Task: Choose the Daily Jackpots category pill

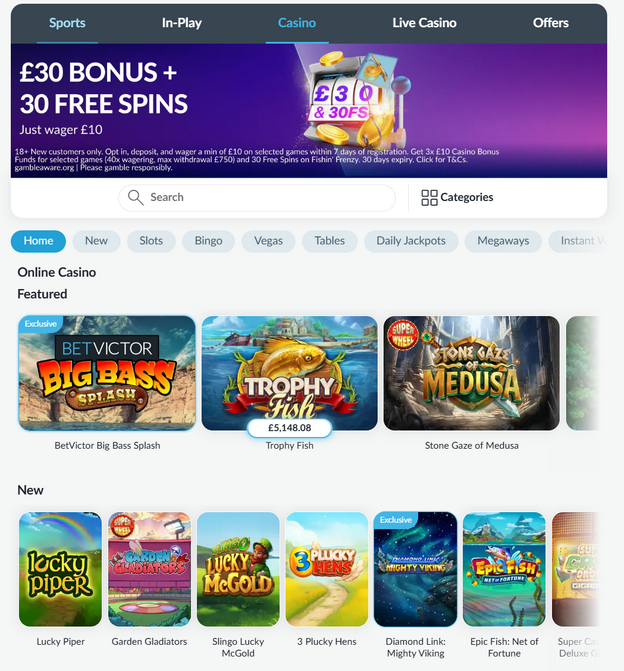Action: pos(411,241)
